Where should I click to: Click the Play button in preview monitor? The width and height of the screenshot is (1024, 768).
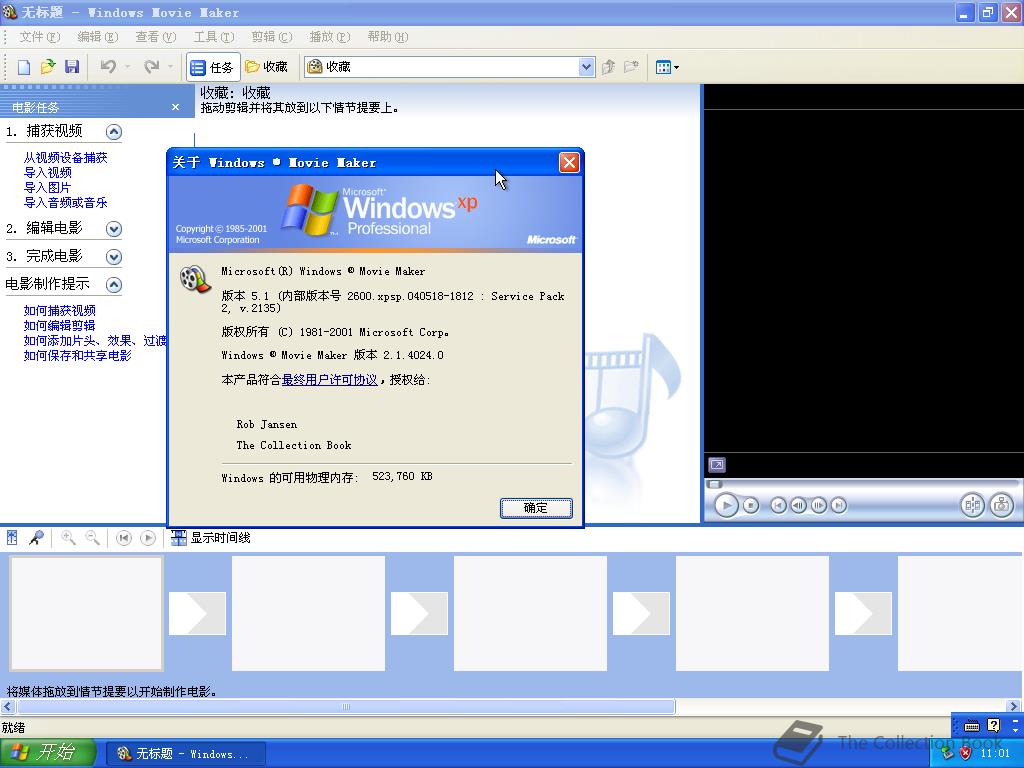(726, 505)
